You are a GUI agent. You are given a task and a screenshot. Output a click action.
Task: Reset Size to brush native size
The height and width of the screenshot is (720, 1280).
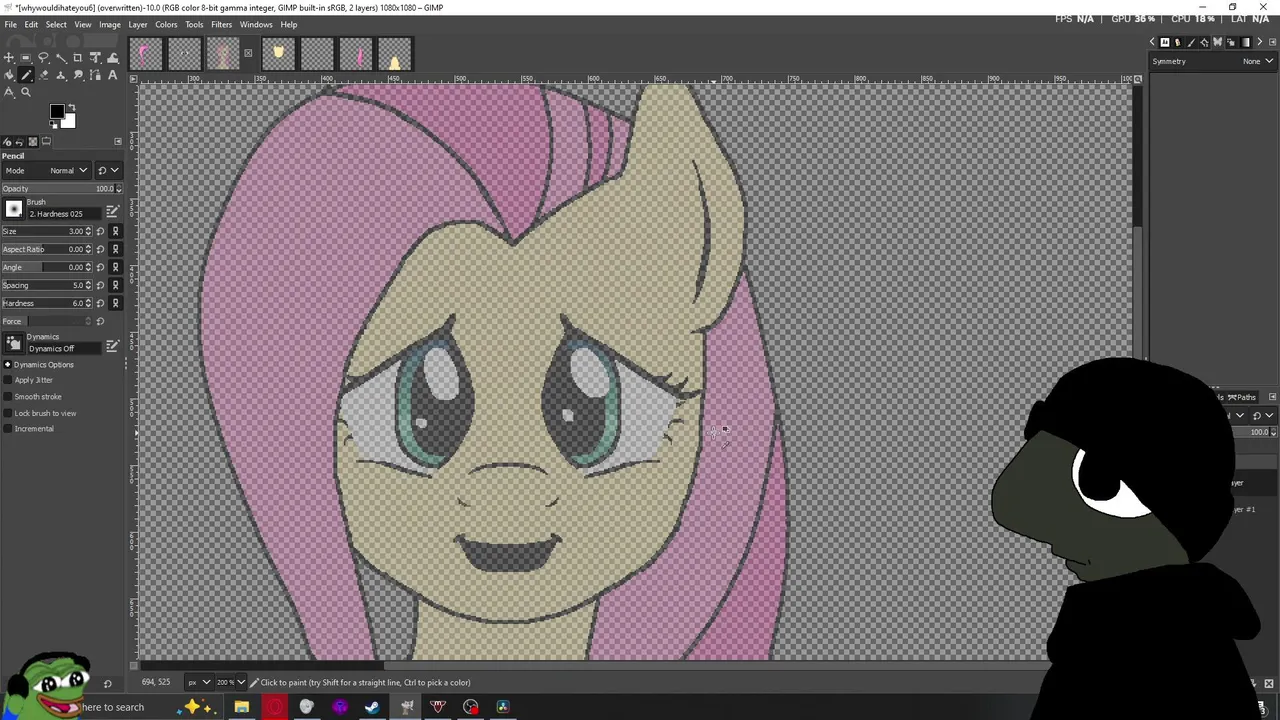click(x=100, y=231)
